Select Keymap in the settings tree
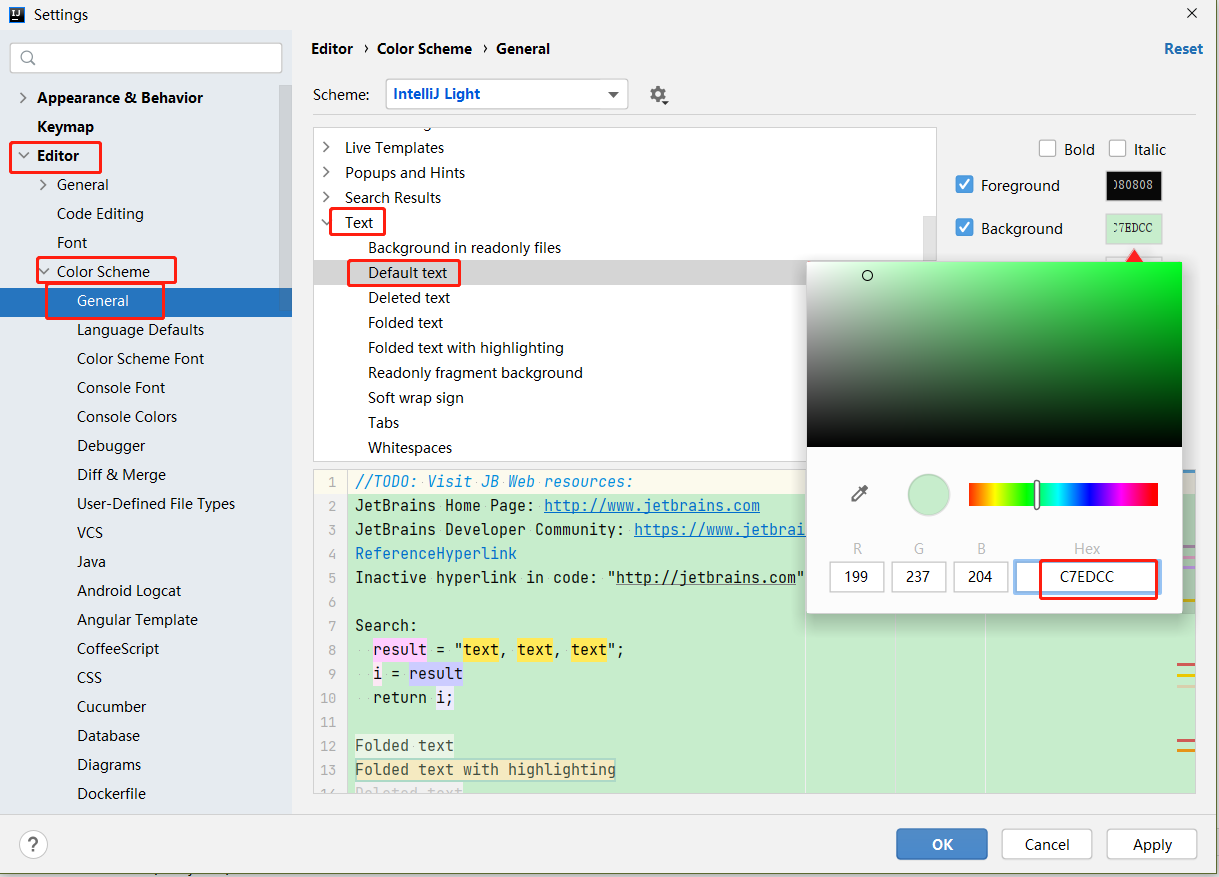The height and width of the screenshot is (877, 1219). point(65,127)
